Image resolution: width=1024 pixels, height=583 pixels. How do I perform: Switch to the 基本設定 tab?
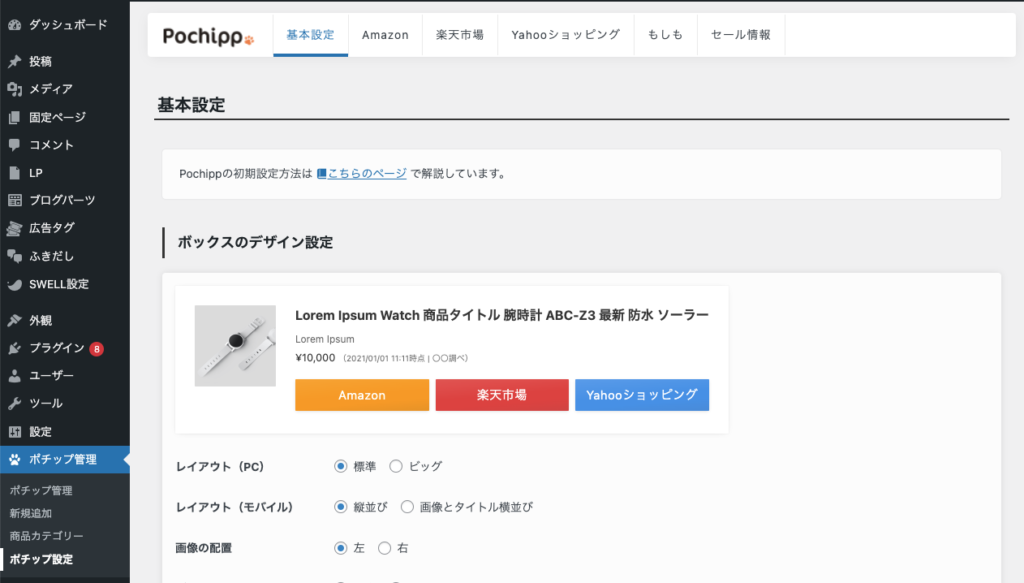click(310, 35)
